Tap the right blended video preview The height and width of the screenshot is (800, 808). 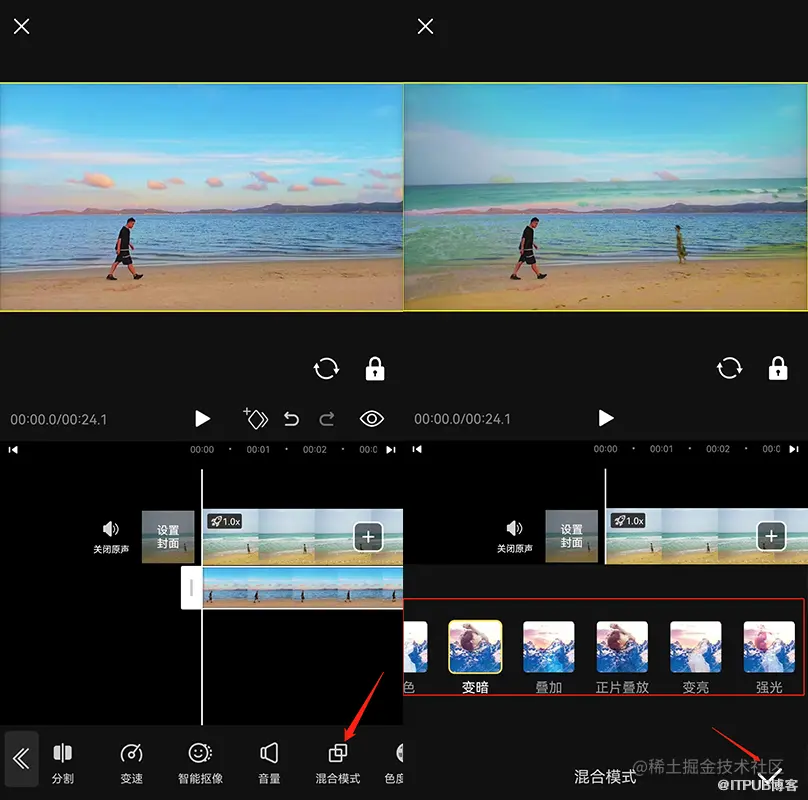tap(605, 197)
